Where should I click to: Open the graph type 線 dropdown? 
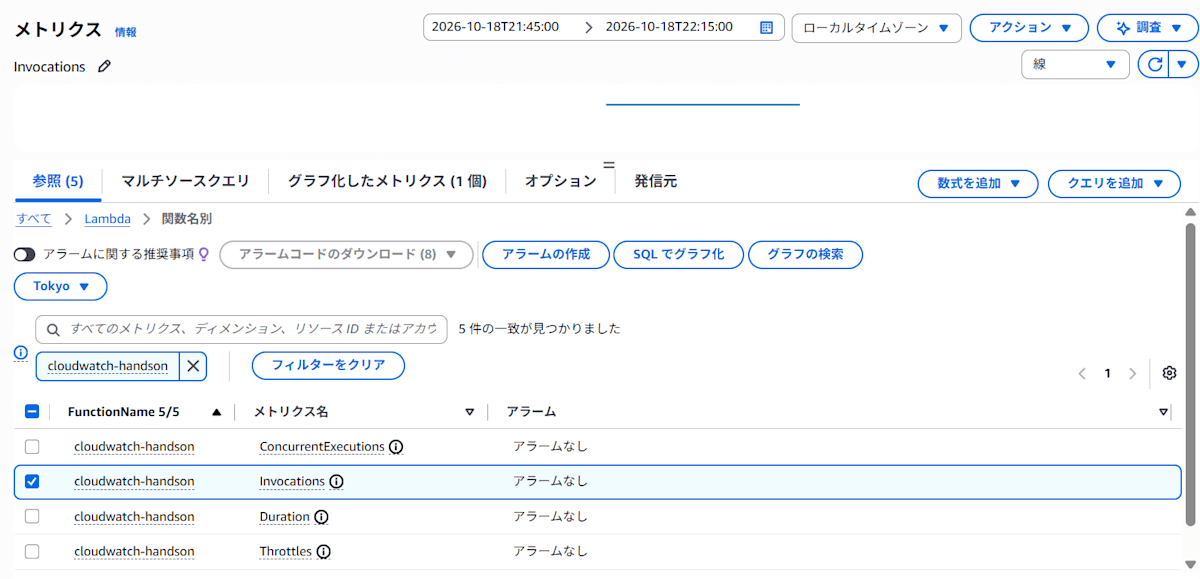[x=1075, y=64]
